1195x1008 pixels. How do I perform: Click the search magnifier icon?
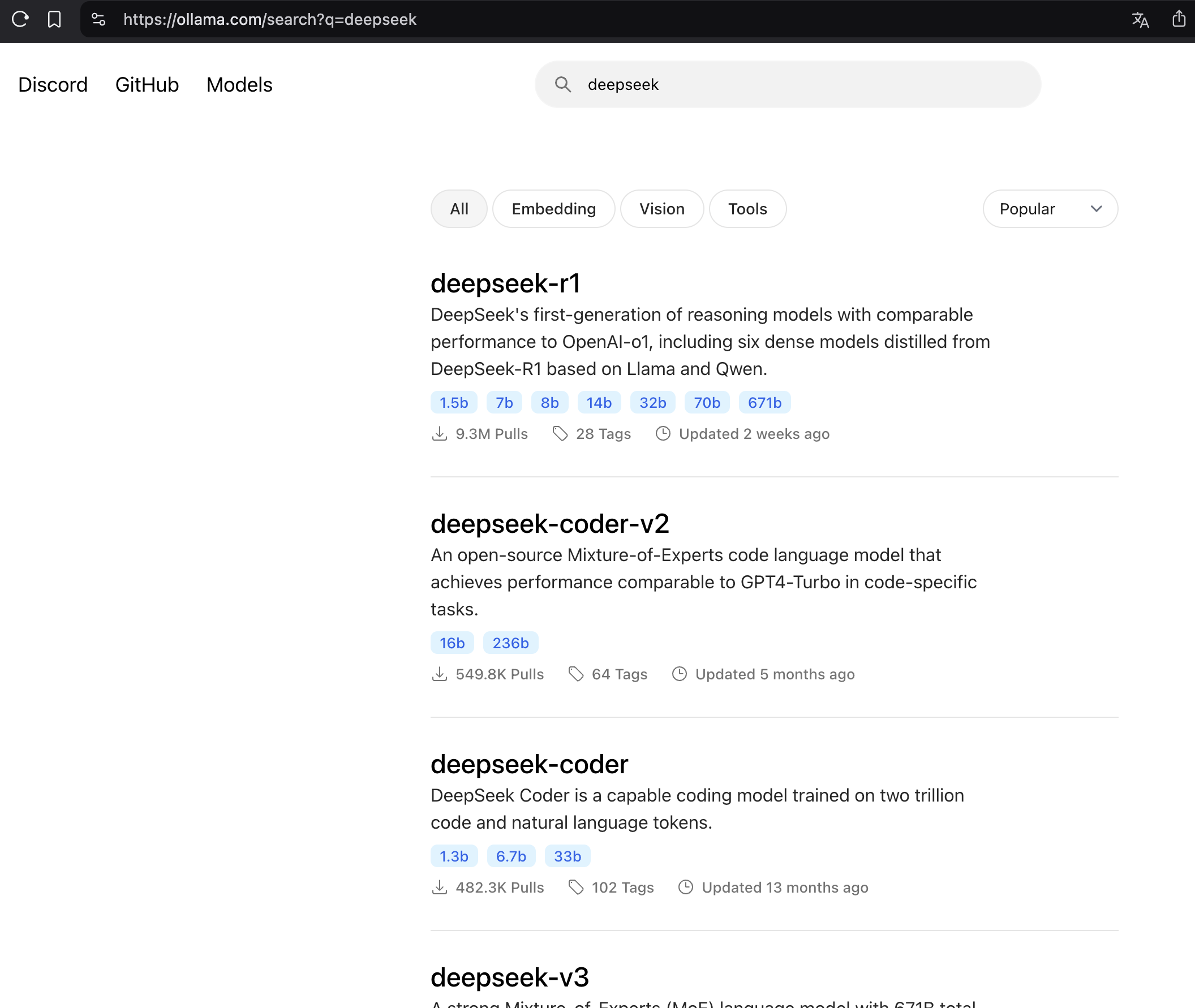[563, 84]
